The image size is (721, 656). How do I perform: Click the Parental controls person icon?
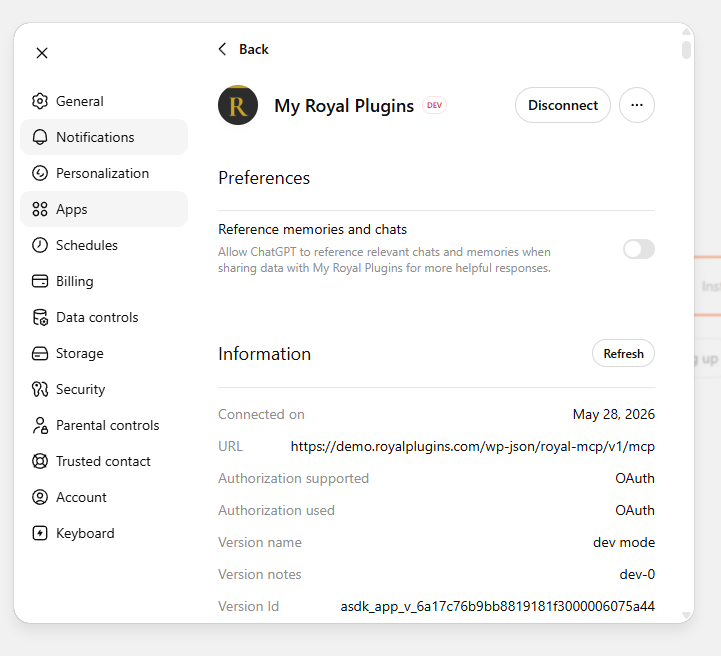click(x=40, y=425)
